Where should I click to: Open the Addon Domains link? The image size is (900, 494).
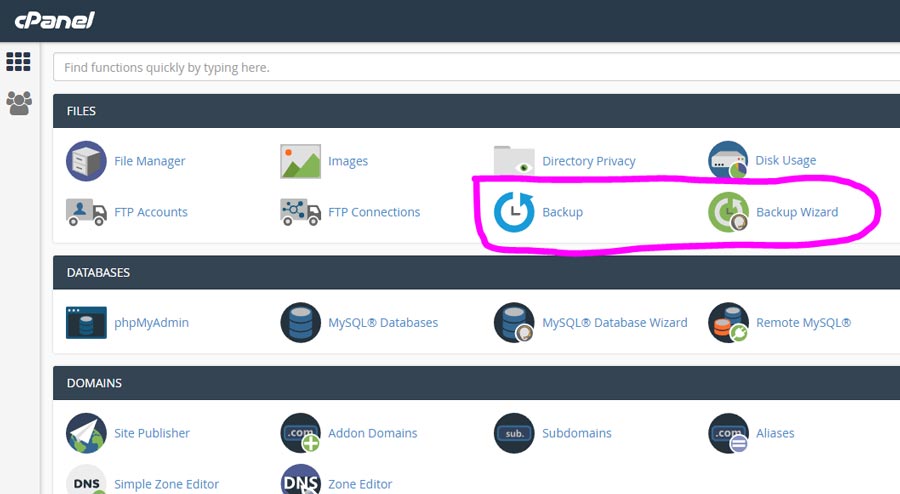[x=373, y=433]
